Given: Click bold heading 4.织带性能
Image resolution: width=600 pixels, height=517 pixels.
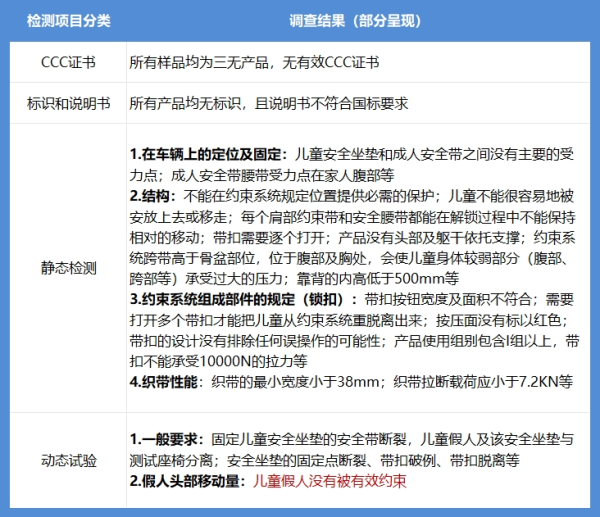Looking at the screenshot, I should (166, 382).
